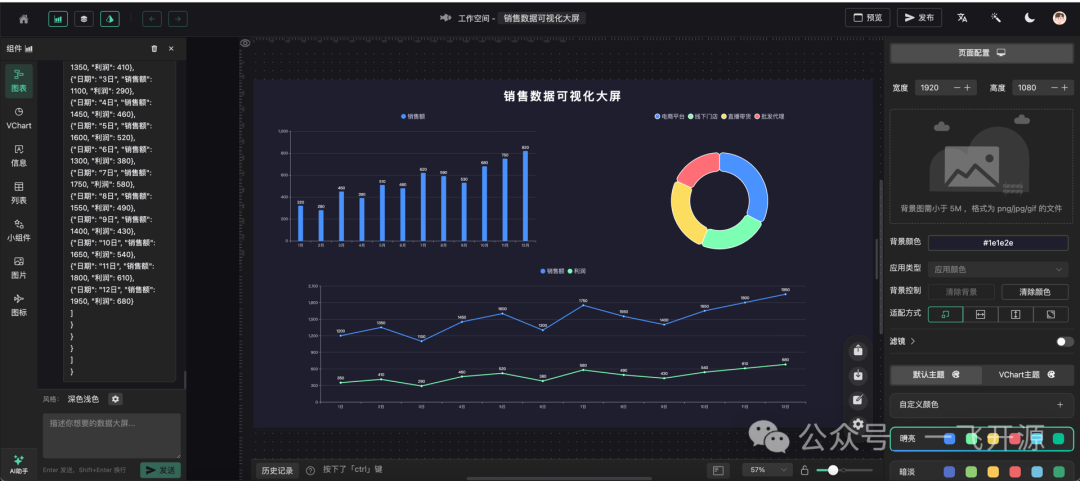Click 电商平台 legend in donut chart

pos(669,116)
